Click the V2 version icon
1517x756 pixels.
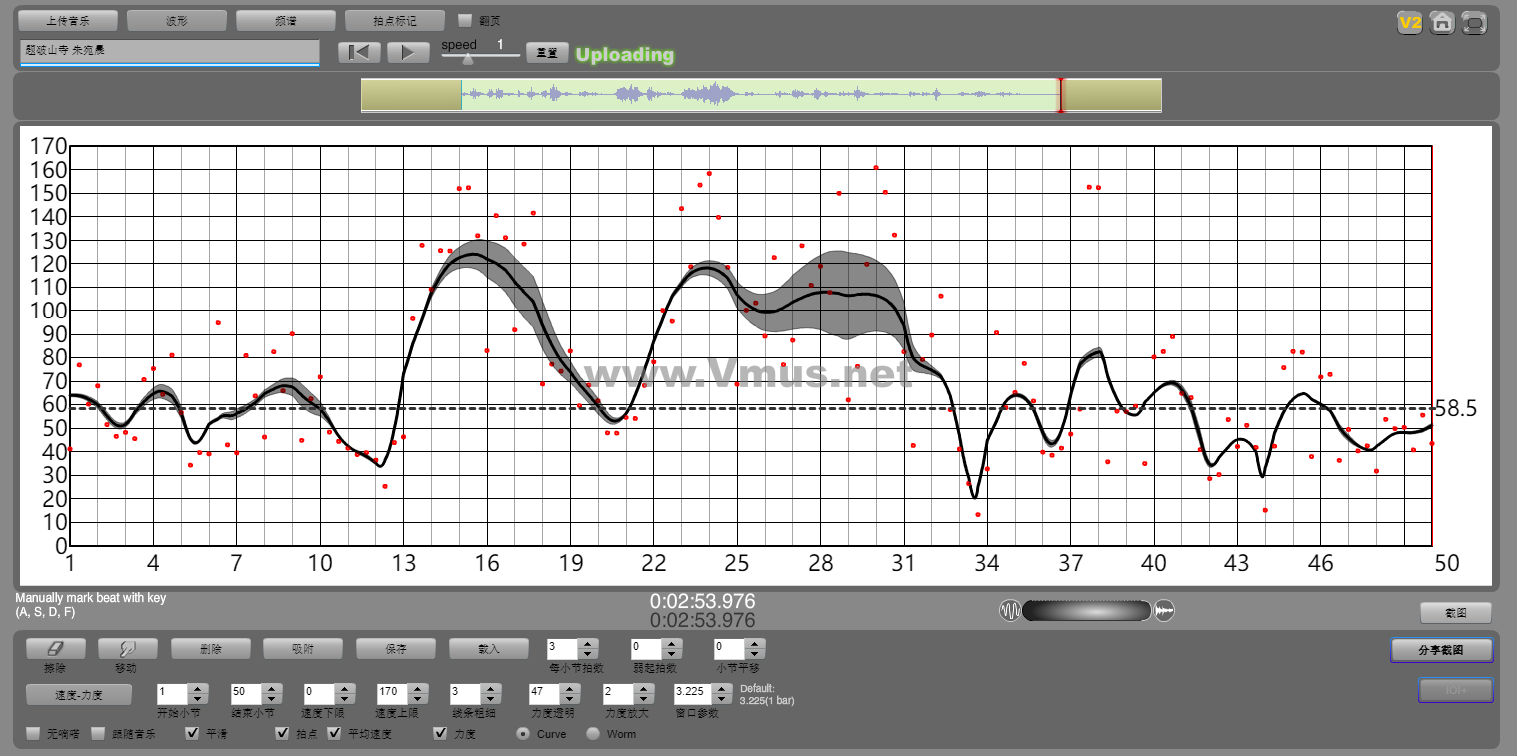pos(1410,23)
